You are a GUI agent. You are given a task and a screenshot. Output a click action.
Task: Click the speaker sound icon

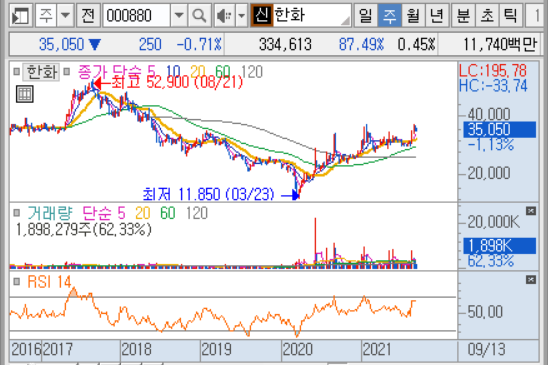pos(224,16)
